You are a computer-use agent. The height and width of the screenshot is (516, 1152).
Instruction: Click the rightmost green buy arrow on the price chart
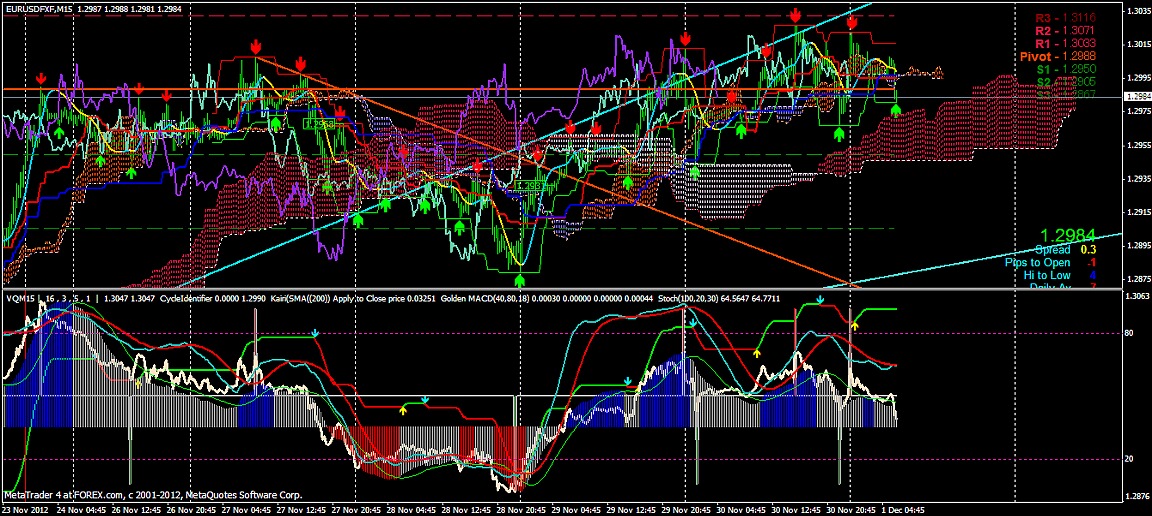point(896,108)
